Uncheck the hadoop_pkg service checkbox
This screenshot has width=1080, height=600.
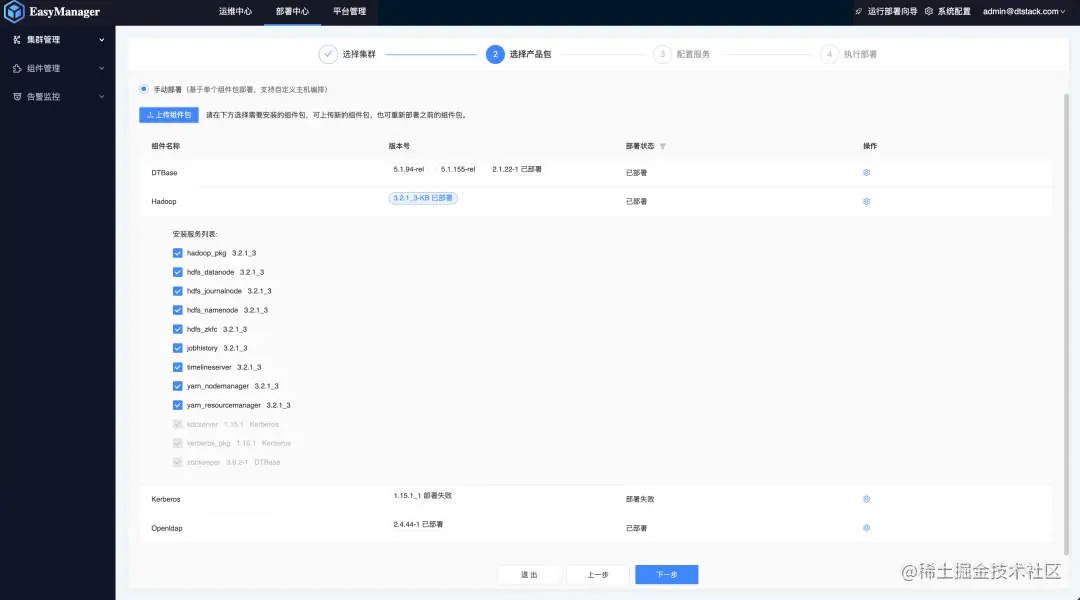(178, 253)
